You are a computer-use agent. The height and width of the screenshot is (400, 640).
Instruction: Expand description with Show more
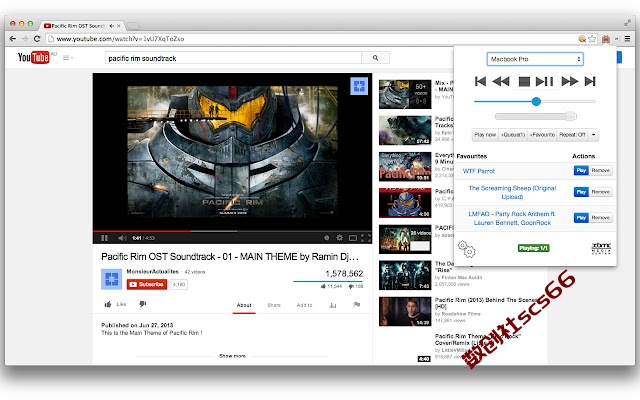coord(232,356)
